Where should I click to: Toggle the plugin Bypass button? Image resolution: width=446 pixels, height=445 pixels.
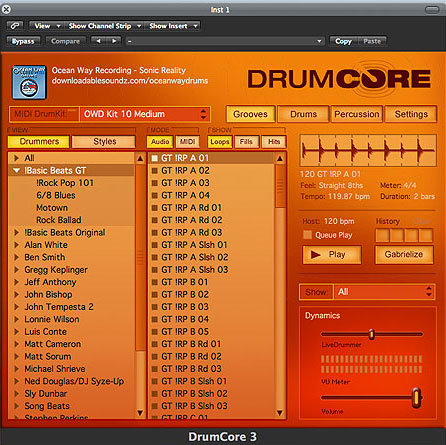pos(23,41)
